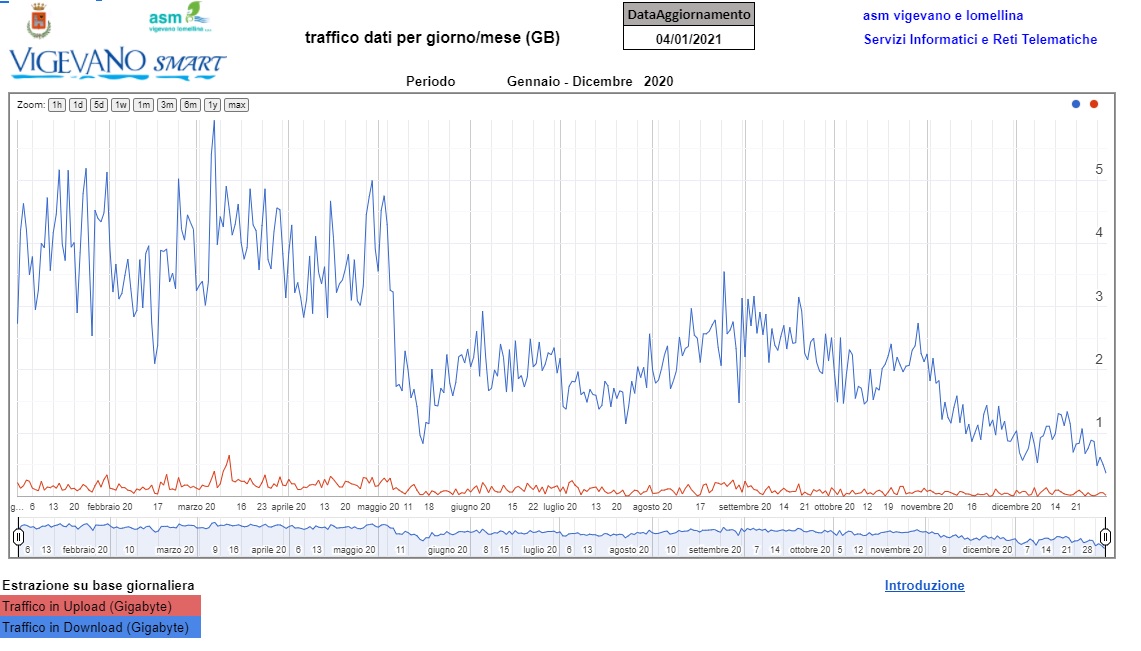Screen dimensions: 1141x651
Task: Zoom chart to 5d range
Action: (x=99, y=105)
